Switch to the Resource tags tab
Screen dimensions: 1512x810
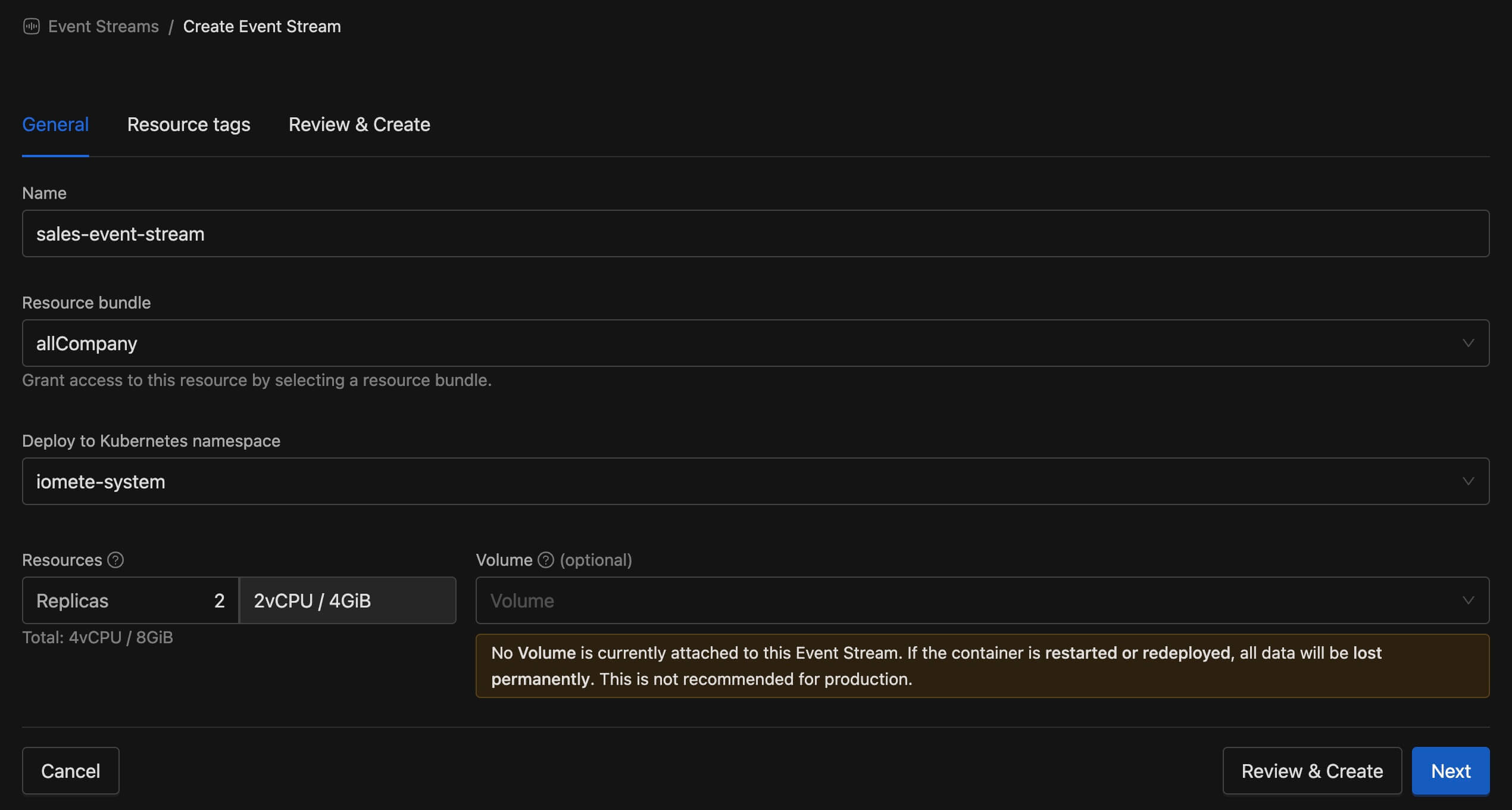(189, 124)
